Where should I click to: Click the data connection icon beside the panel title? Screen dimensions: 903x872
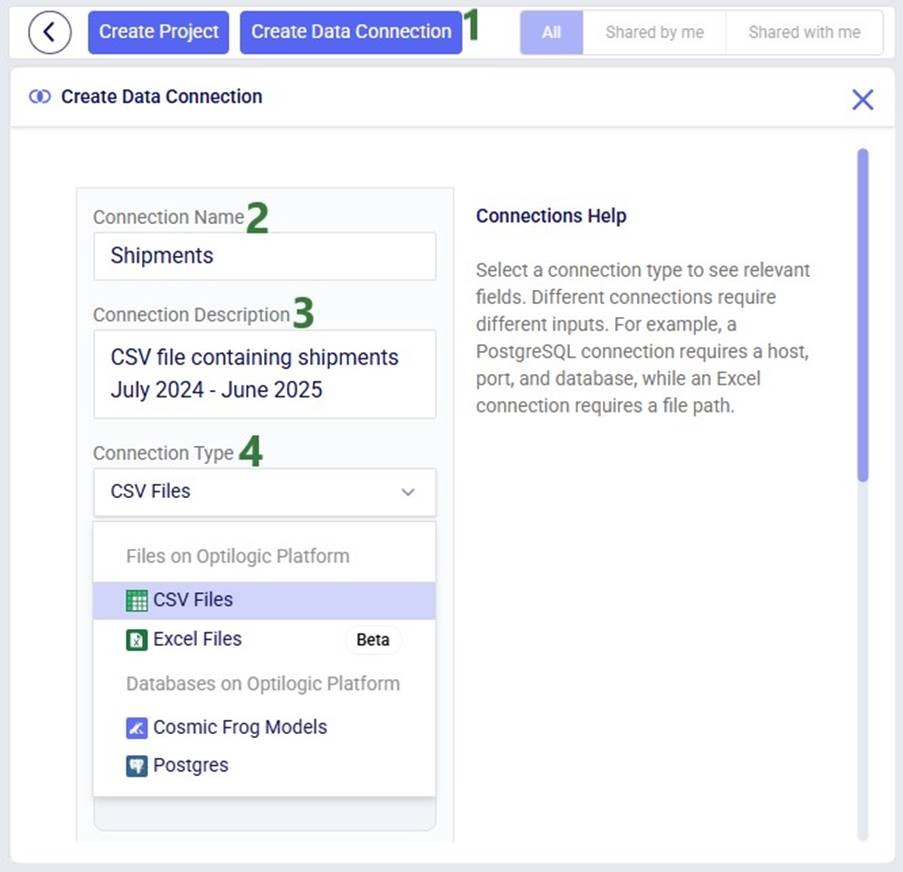[x=40, y=96]
